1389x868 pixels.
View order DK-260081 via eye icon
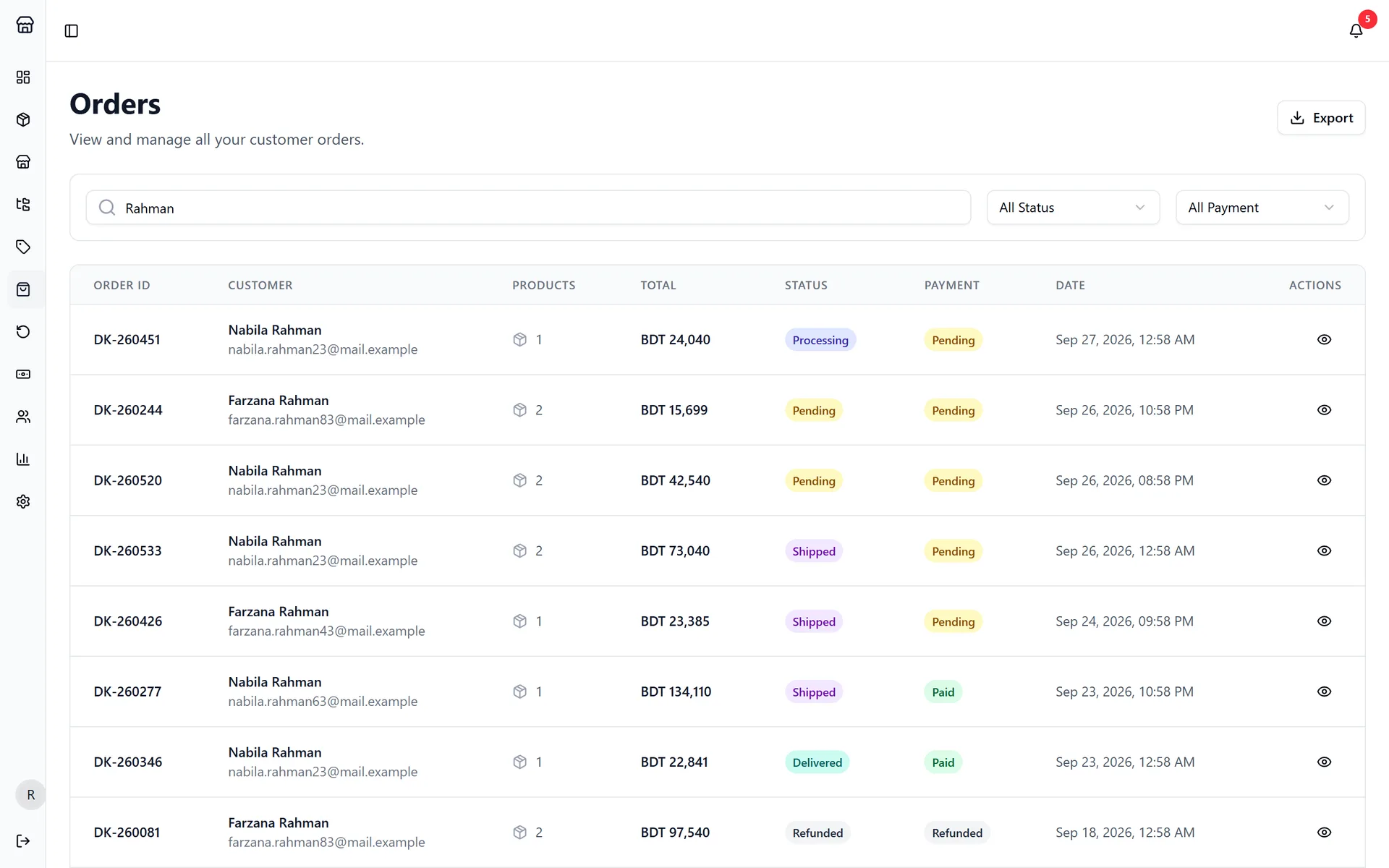1324,833
